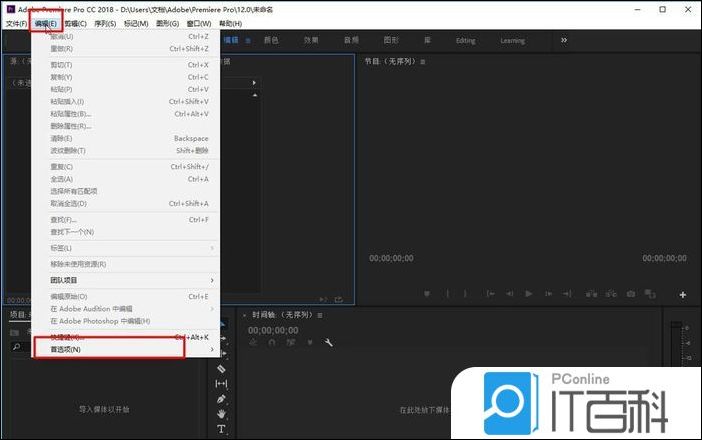Click the Play button in the program monitor
Viewport: 702px width, 440px height.
[x=529, y=294]
